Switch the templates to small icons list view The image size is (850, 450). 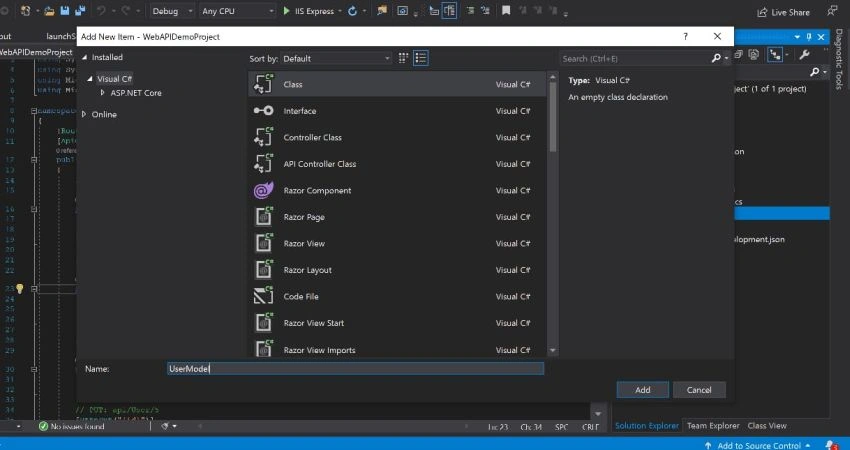pyautogui.click(x=421, y=58)
